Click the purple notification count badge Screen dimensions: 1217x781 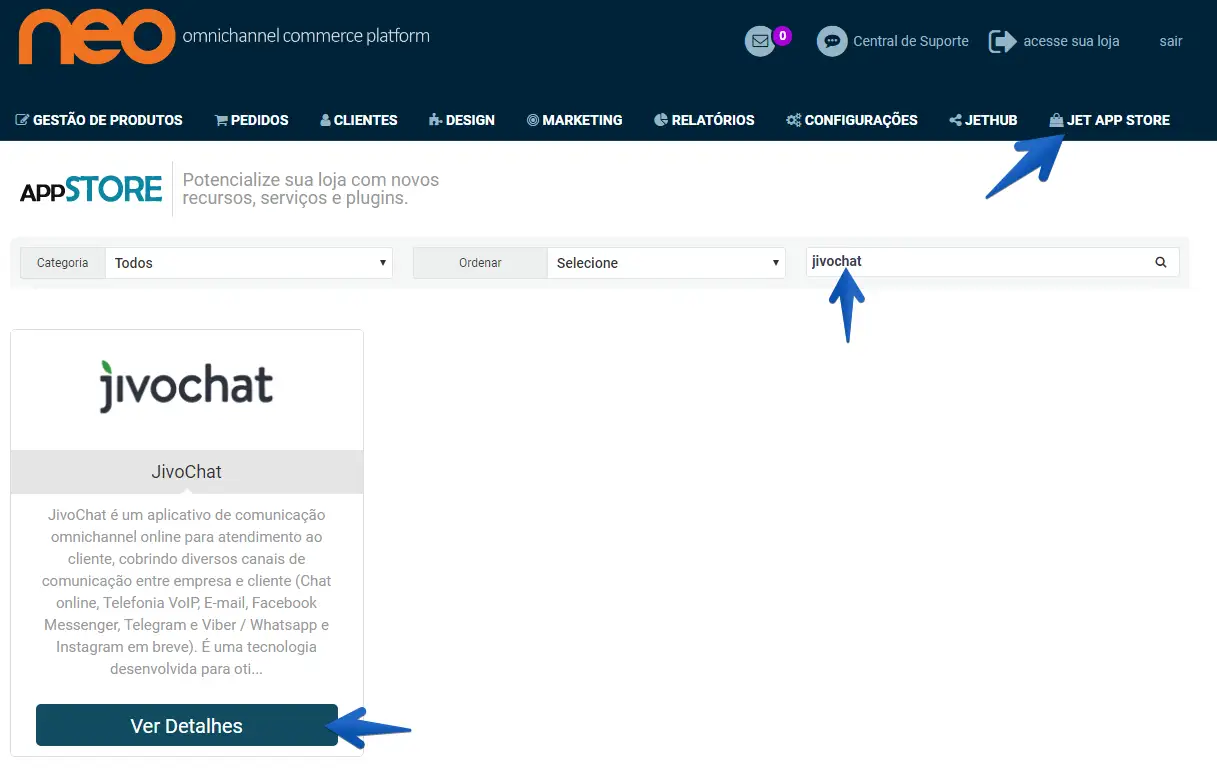pos(783,36)
